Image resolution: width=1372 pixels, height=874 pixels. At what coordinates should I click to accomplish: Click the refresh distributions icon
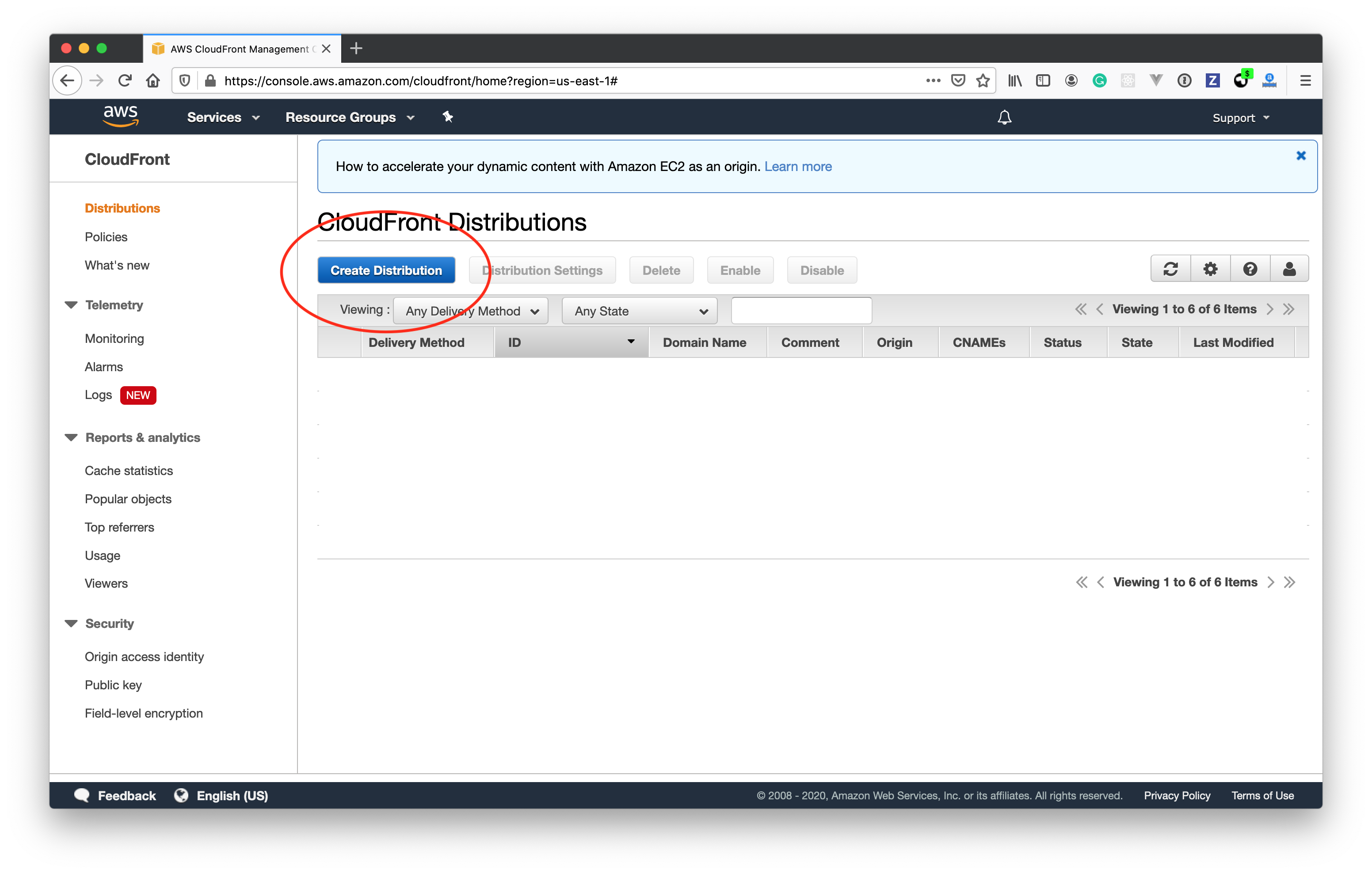click(1171, 269)
